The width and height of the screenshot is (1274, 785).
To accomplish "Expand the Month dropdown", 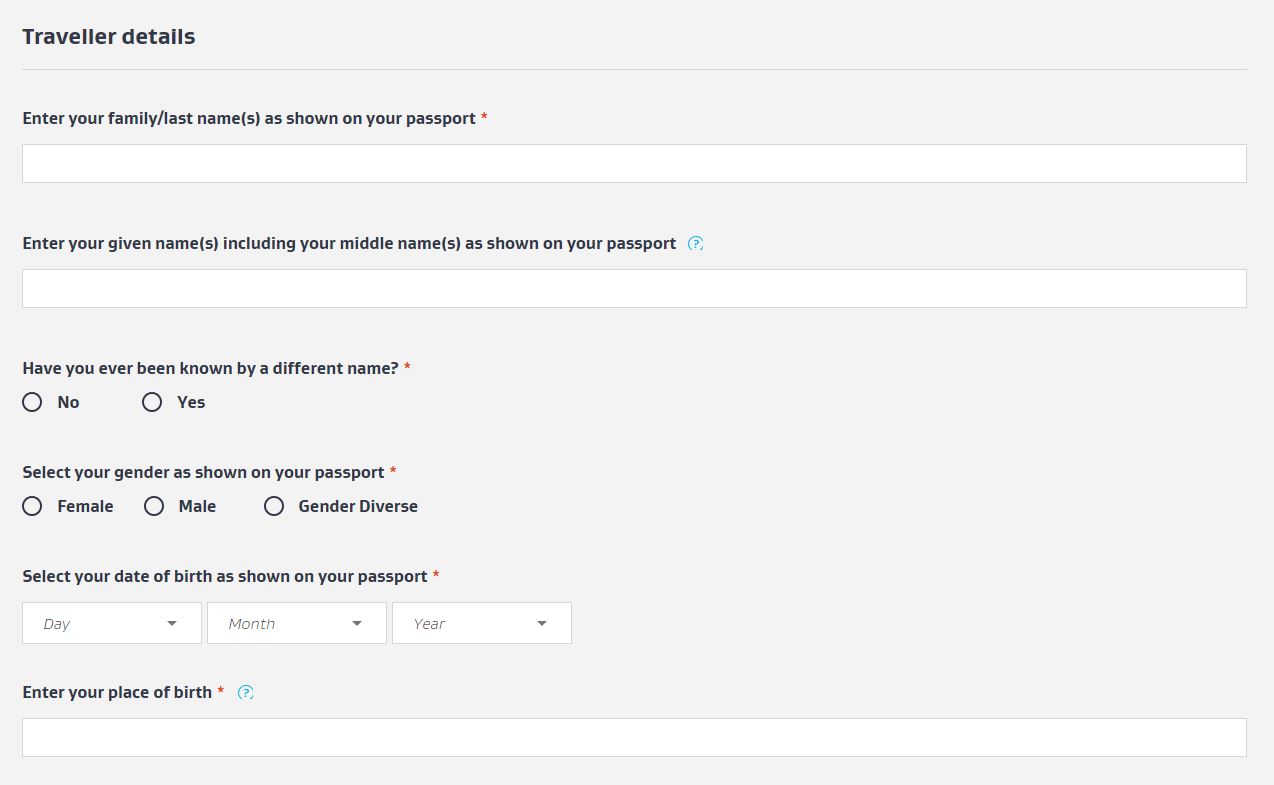I will 296,623.
